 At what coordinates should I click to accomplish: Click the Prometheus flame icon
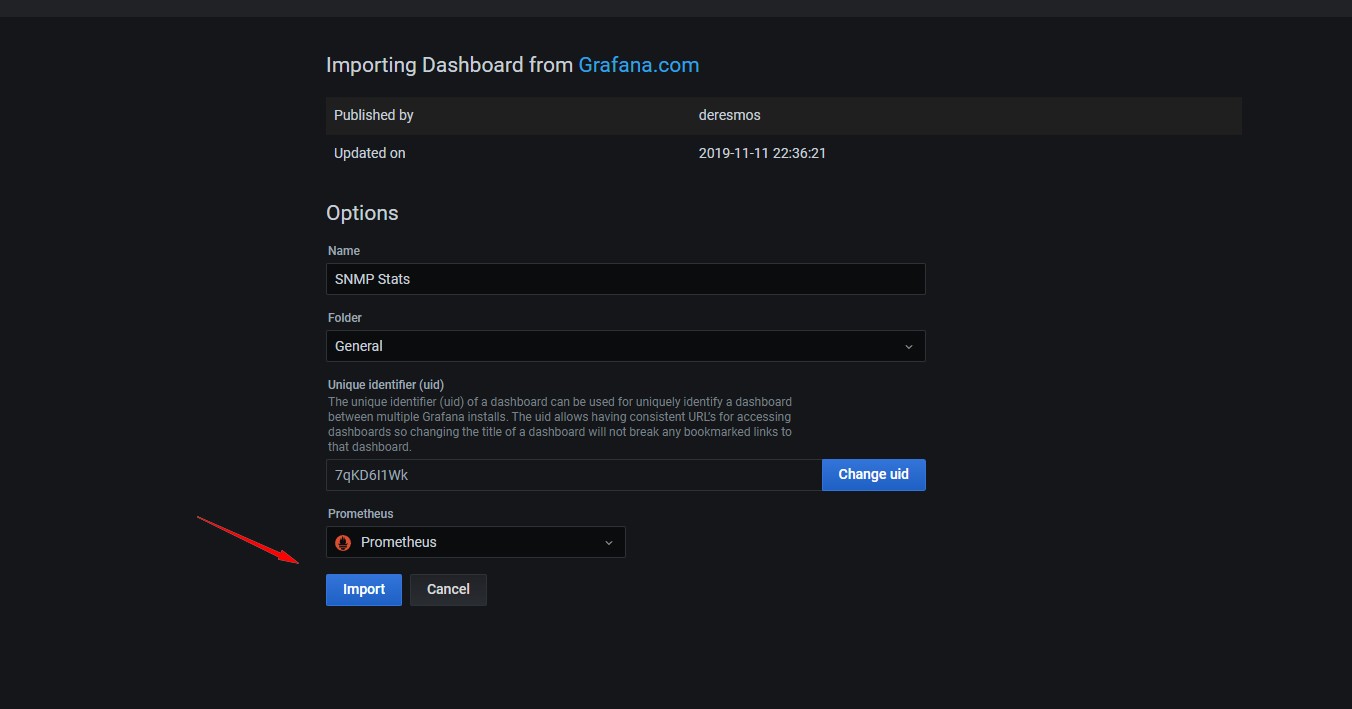[x=343, y=542]
